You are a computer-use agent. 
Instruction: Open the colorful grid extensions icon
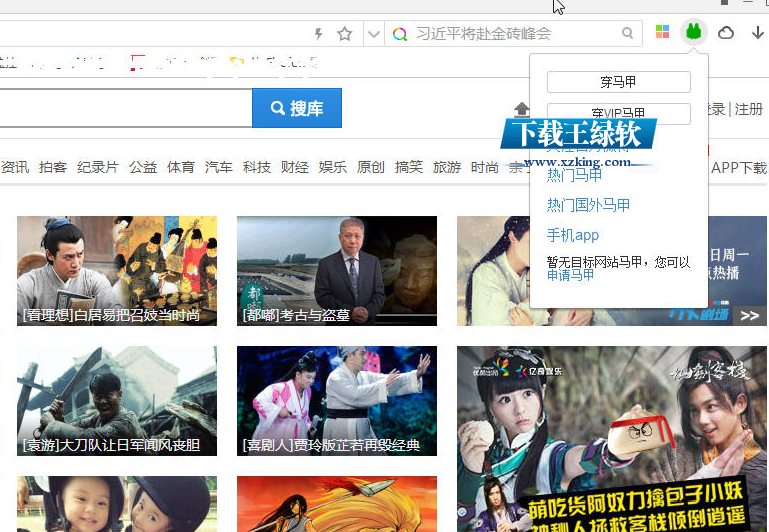(663, 32)
